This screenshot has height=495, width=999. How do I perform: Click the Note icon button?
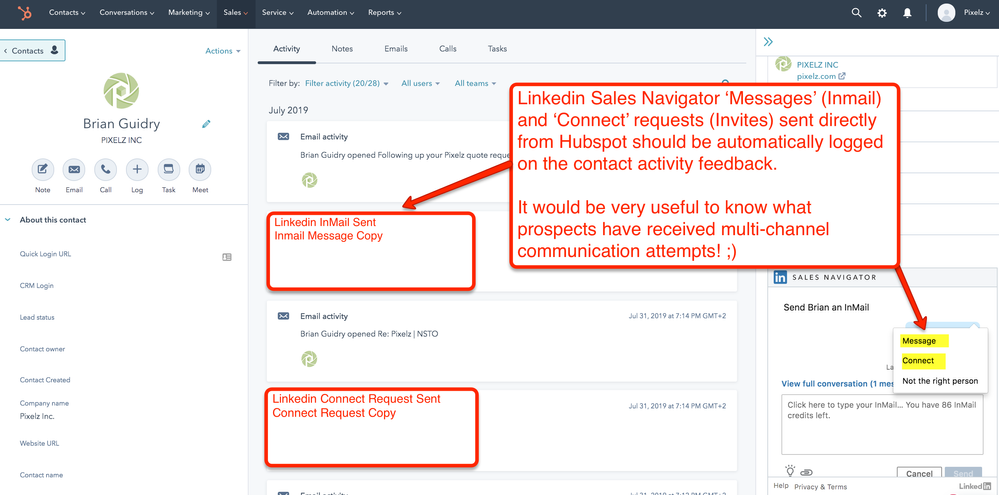(x=43, y=169)
